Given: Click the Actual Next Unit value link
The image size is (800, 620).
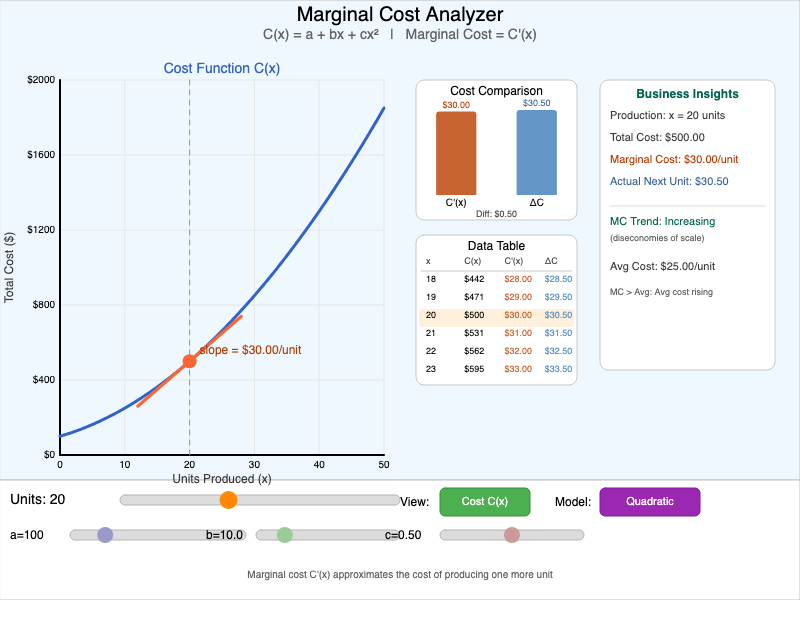Looking at the screenshot, I should [x=668, y=182].
